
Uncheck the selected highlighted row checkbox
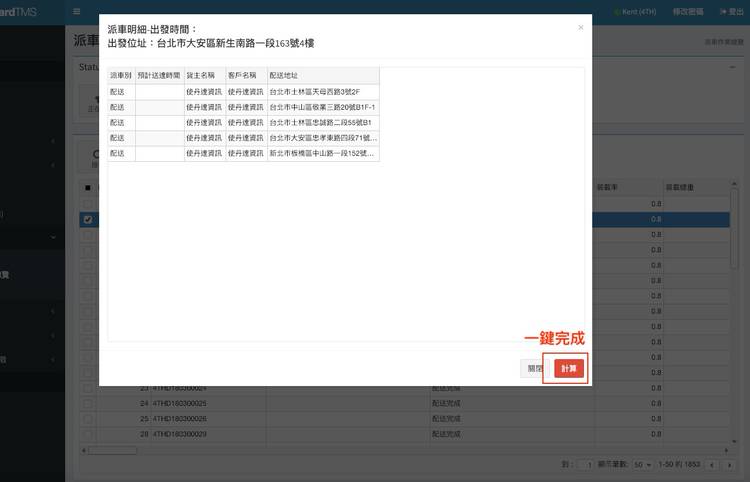(88, 219)
